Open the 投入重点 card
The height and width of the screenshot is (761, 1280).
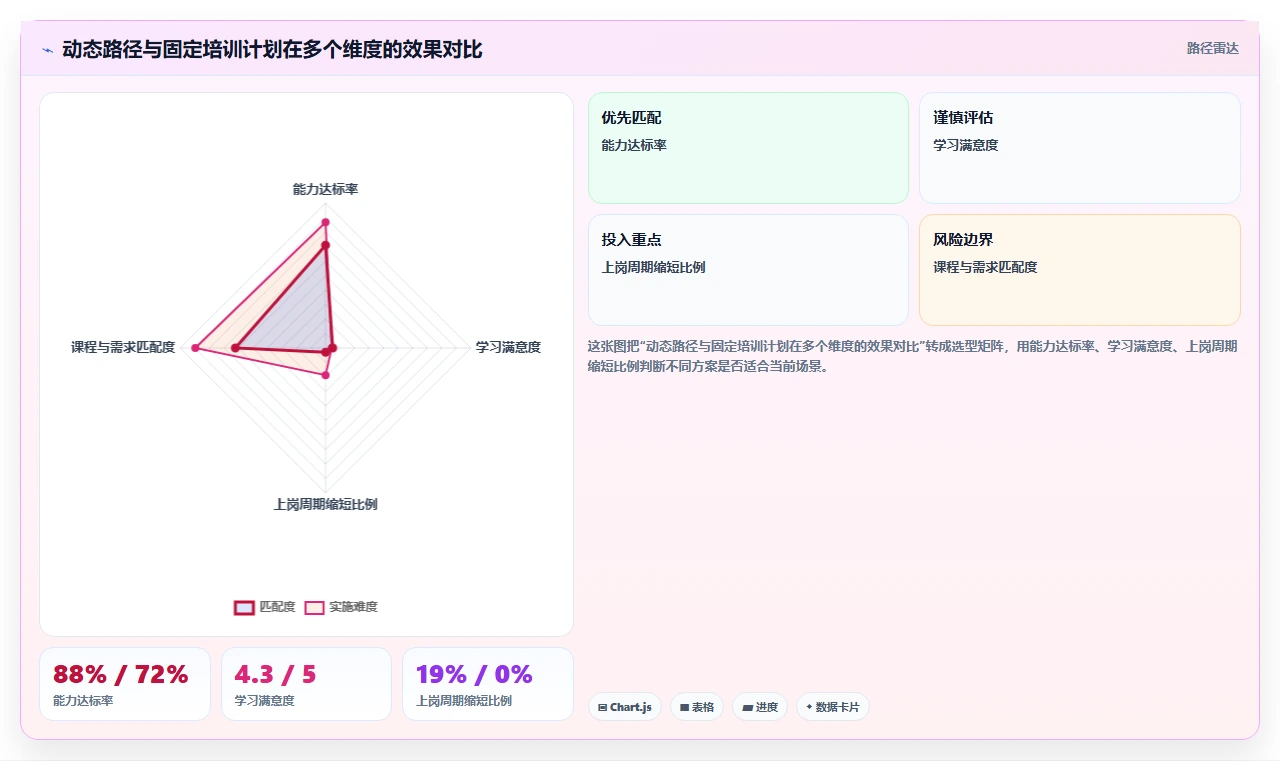748,270
